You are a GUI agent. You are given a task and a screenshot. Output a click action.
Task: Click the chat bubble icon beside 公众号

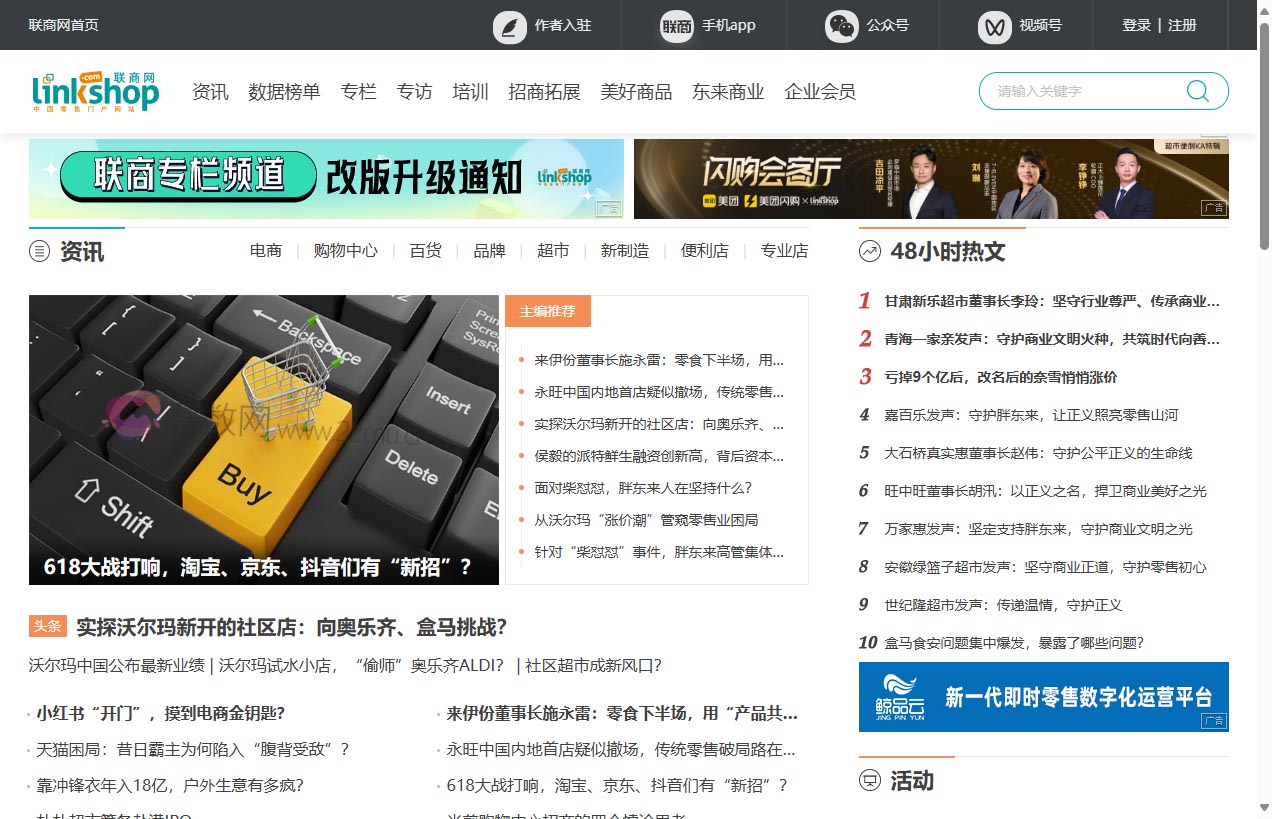841,25
